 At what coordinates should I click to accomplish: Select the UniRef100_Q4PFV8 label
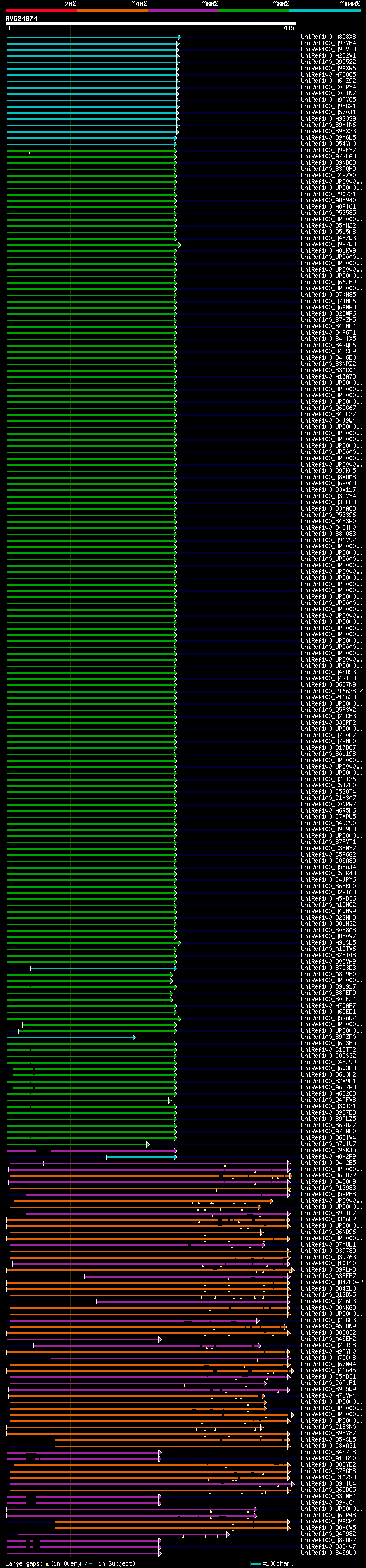coord(328,1100)
